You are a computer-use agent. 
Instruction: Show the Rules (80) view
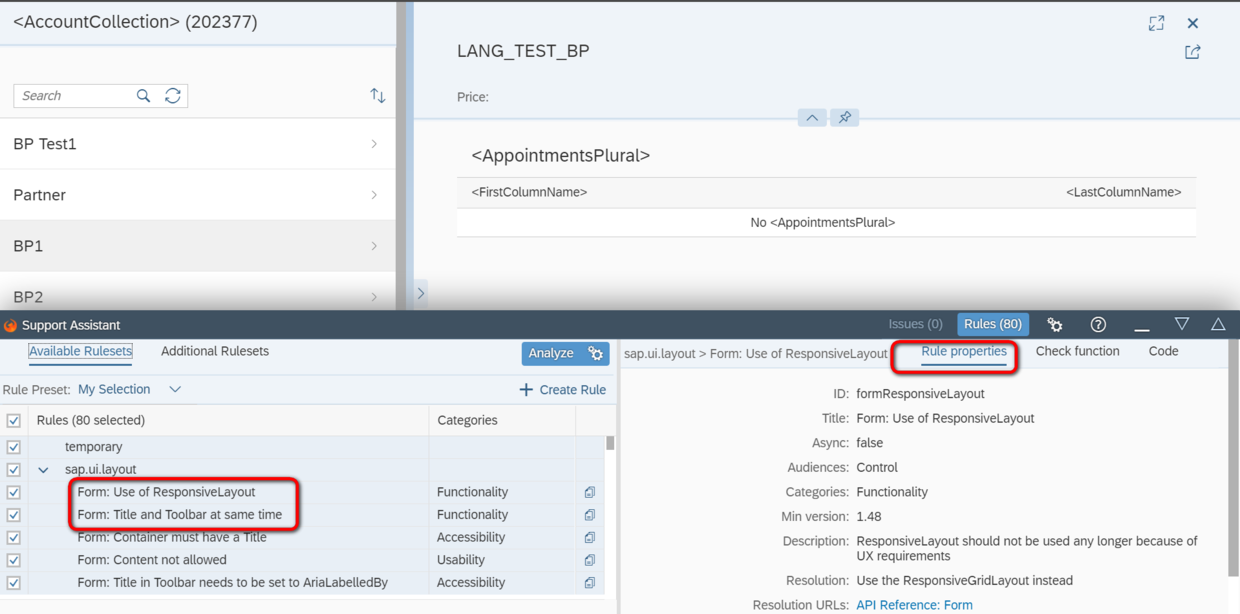click(993, 324)
